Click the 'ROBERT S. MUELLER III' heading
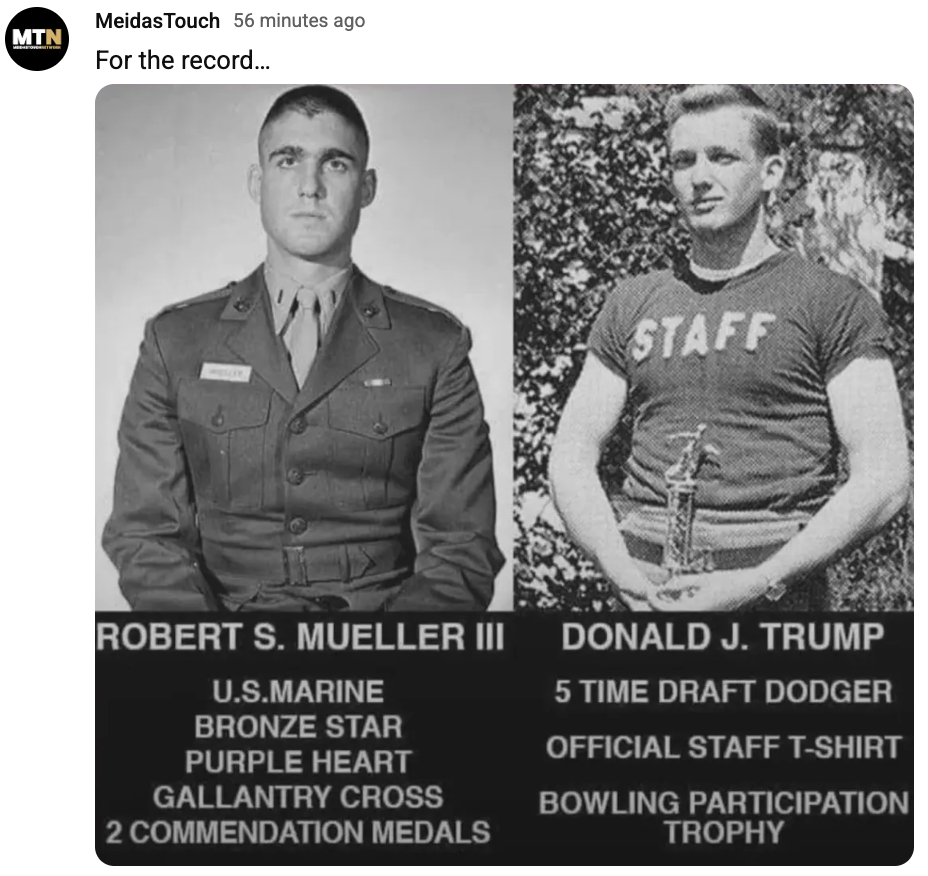This screenshot has height=876, width=928. [x=300, y=637]
